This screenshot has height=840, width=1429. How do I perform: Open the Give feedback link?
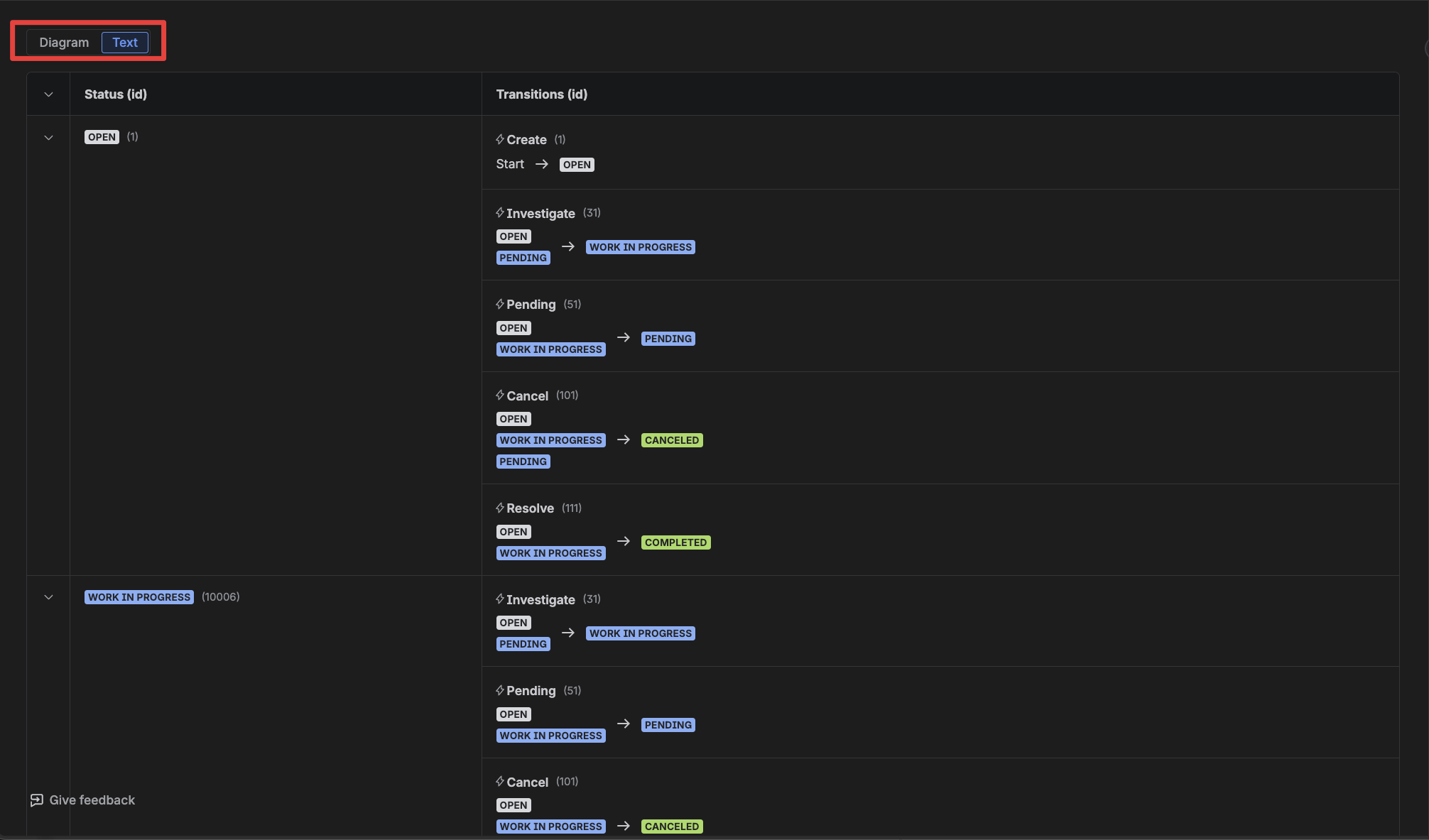pos(92,800)
